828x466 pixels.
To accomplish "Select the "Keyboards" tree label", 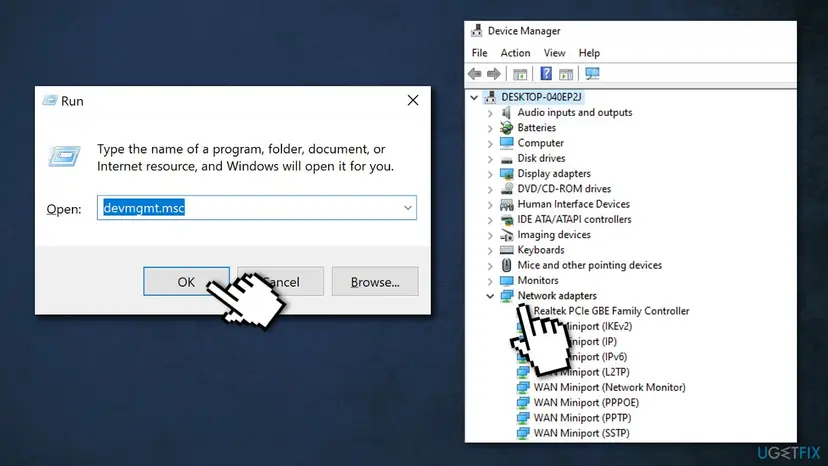I will (x=541, y=250).
